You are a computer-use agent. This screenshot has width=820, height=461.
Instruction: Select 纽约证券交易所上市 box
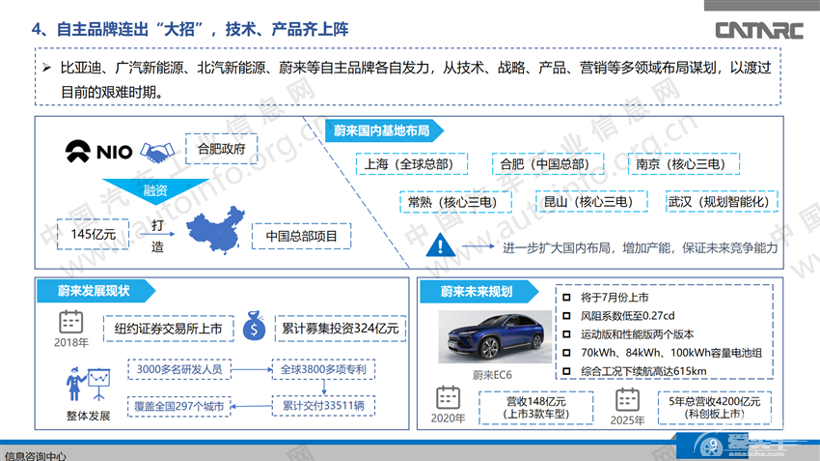[x=168, y=329]
